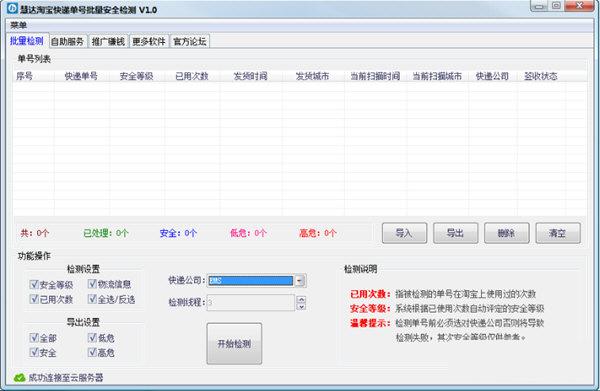Viewport: 600px width, 391px height.
Task: Toggle the 全选/反选 checkbox
Action: (x=92, y=299)
